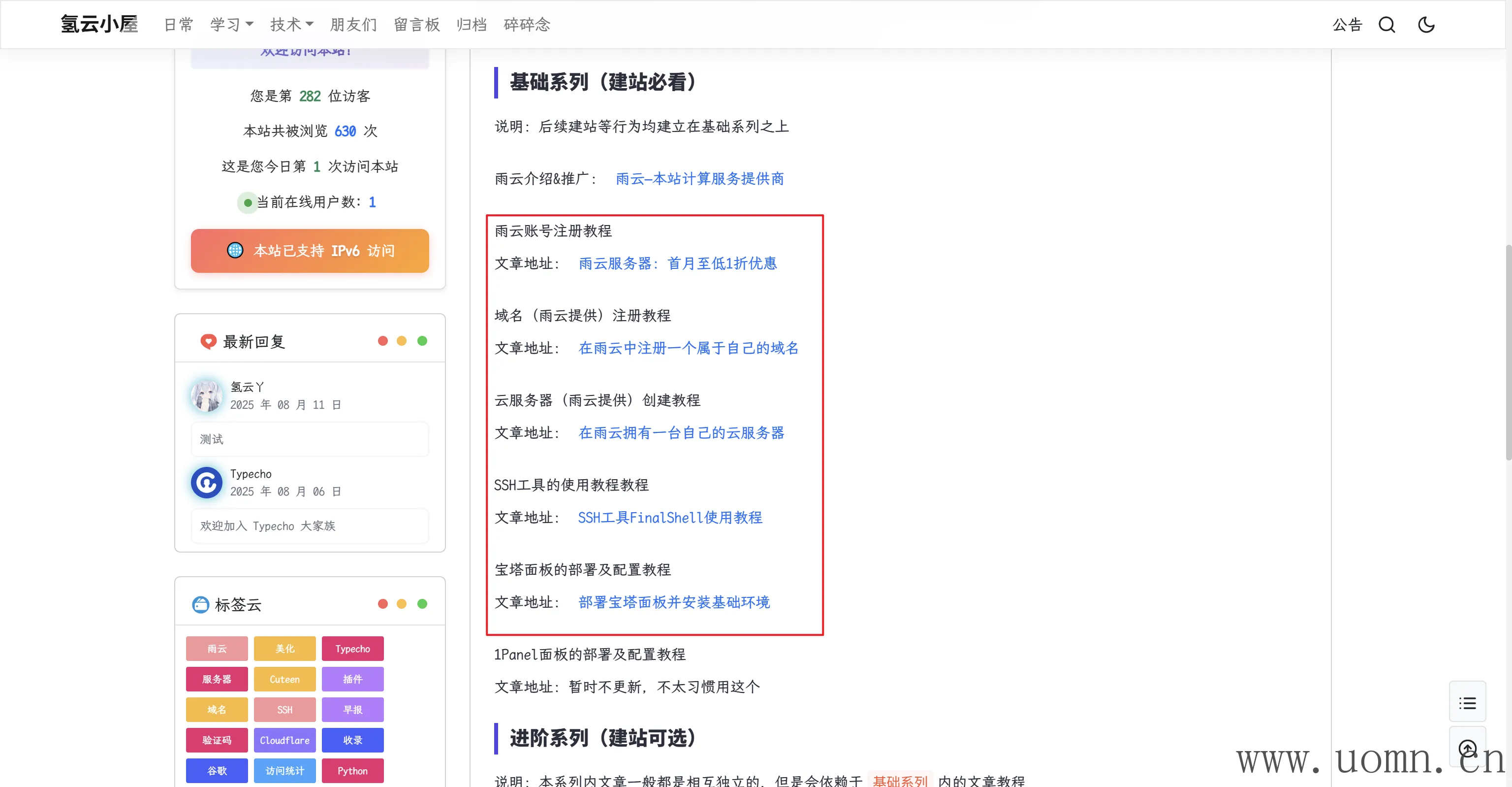Click the table of contents list icon
Viewport: 1512px width, 787px height.
click(1467, 702)
